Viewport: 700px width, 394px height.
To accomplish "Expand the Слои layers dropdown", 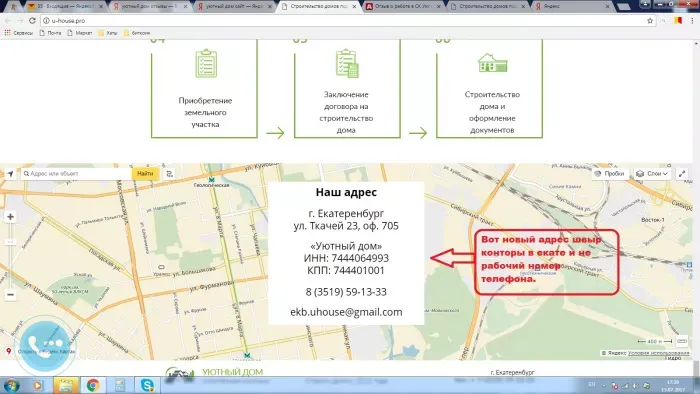I will pyautogui.click(x=652, y=174).
